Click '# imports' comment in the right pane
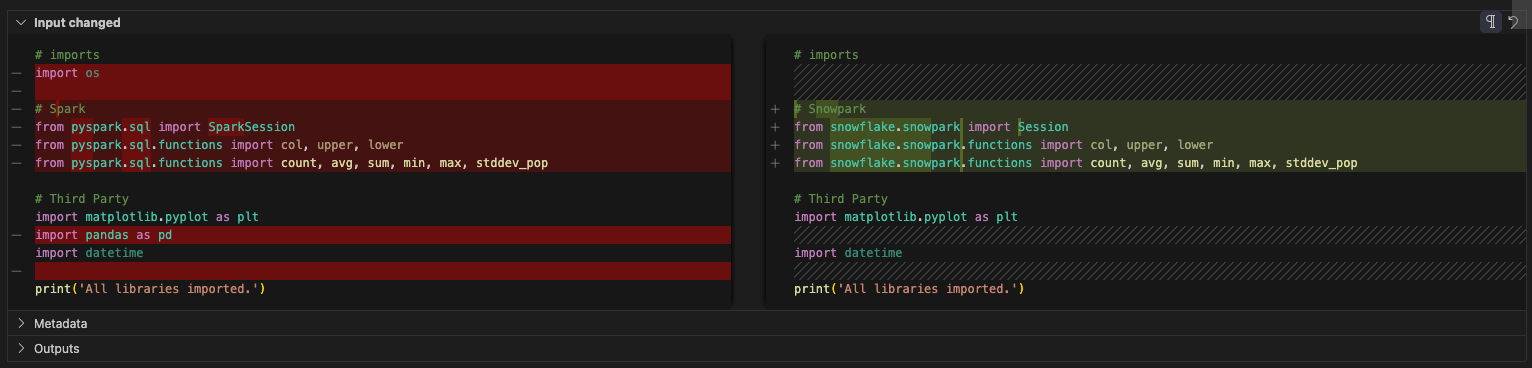Viewport: 1532px width, 368px height. [x=826, y=55]
